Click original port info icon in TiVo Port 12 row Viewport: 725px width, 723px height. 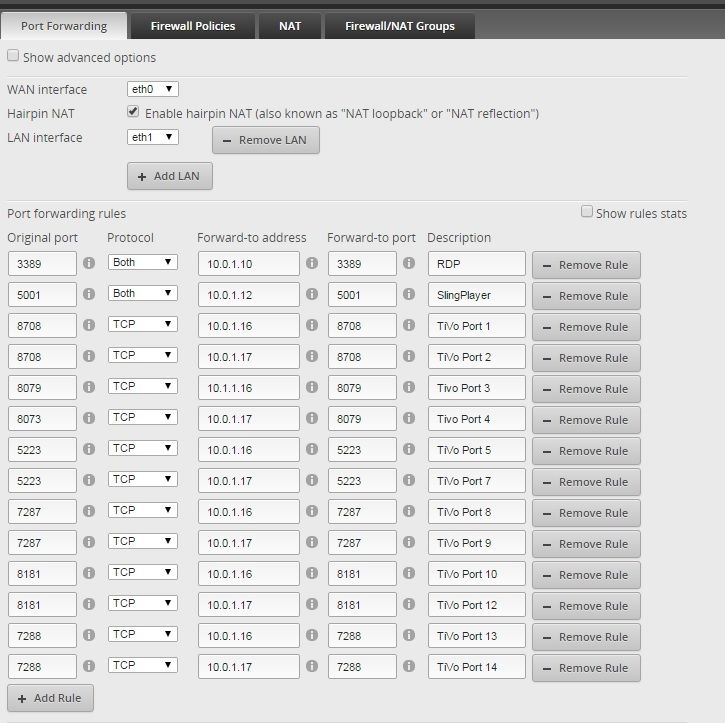coord(89,604)
